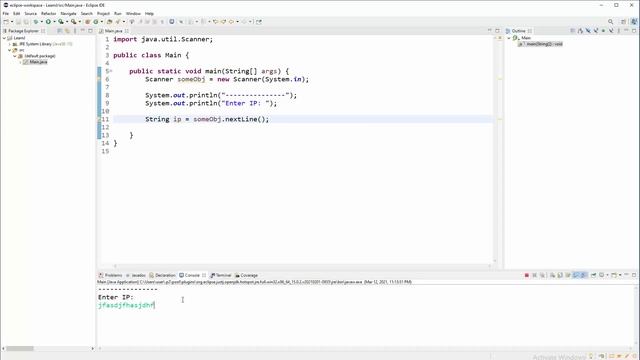Image resolution: width=640 pixels, height=360 pixels.
Task: Click the console input text line
Action: pos(127,305)
